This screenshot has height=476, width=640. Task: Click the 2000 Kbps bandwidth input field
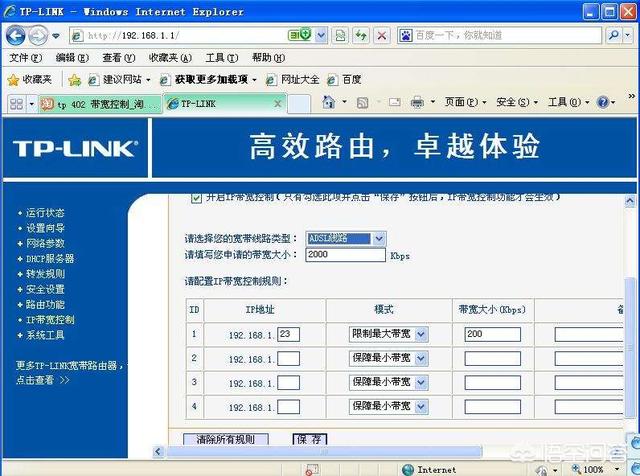pyautogui.click(x=344, y=255)
